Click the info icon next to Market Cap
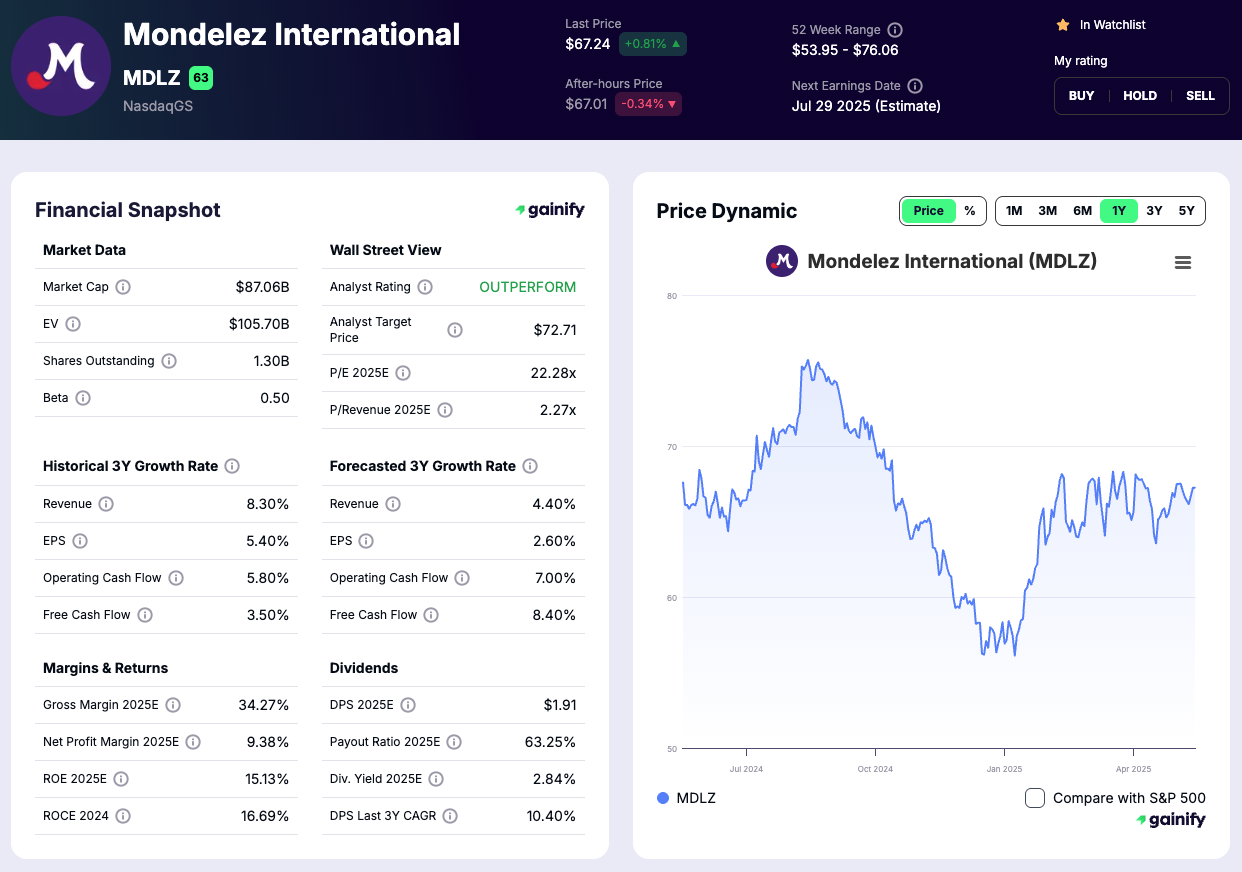 tap(123, 287)
